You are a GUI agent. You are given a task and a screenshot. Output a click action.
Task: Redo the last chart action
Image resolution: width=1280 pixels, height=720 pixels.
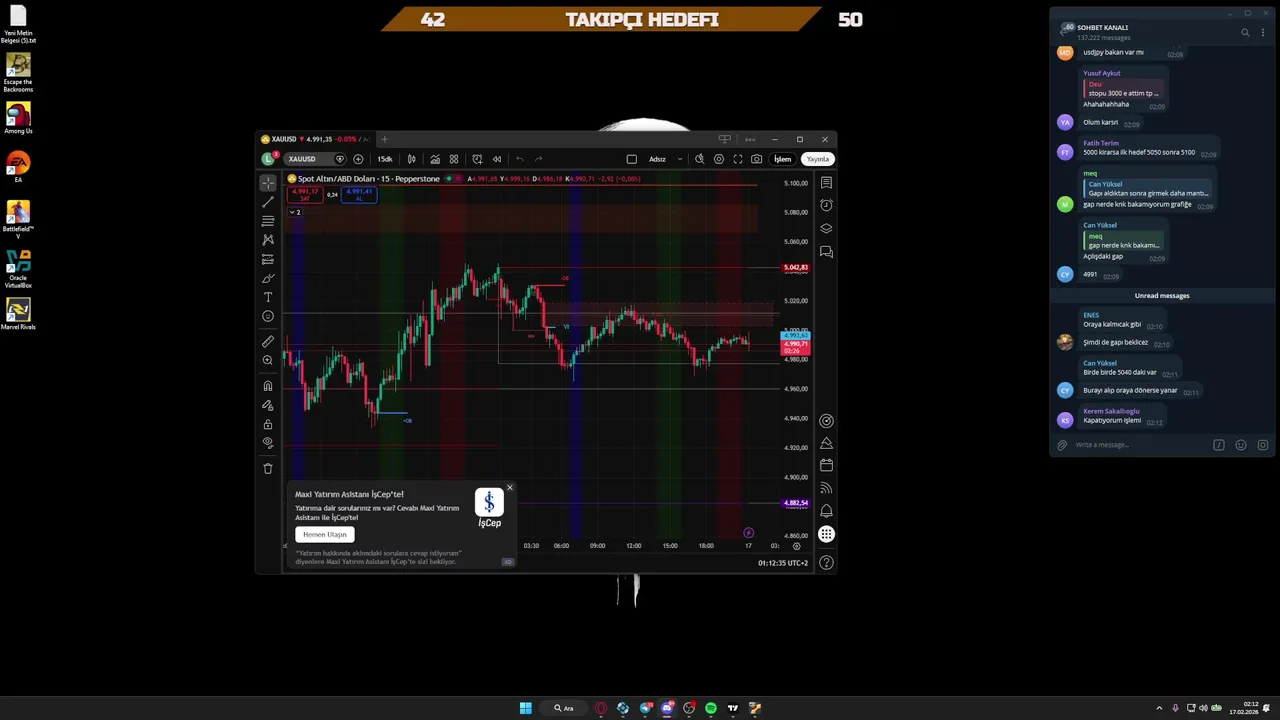538,159
